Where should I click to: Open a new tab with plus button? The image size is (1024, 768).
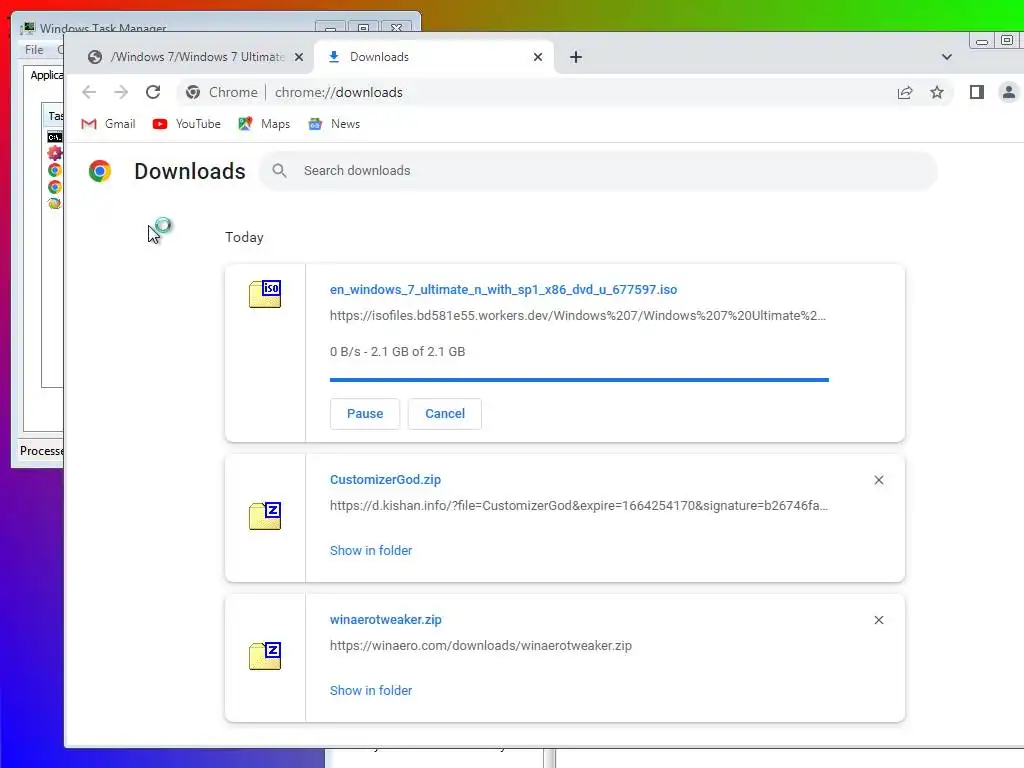(x=575, y=57)
